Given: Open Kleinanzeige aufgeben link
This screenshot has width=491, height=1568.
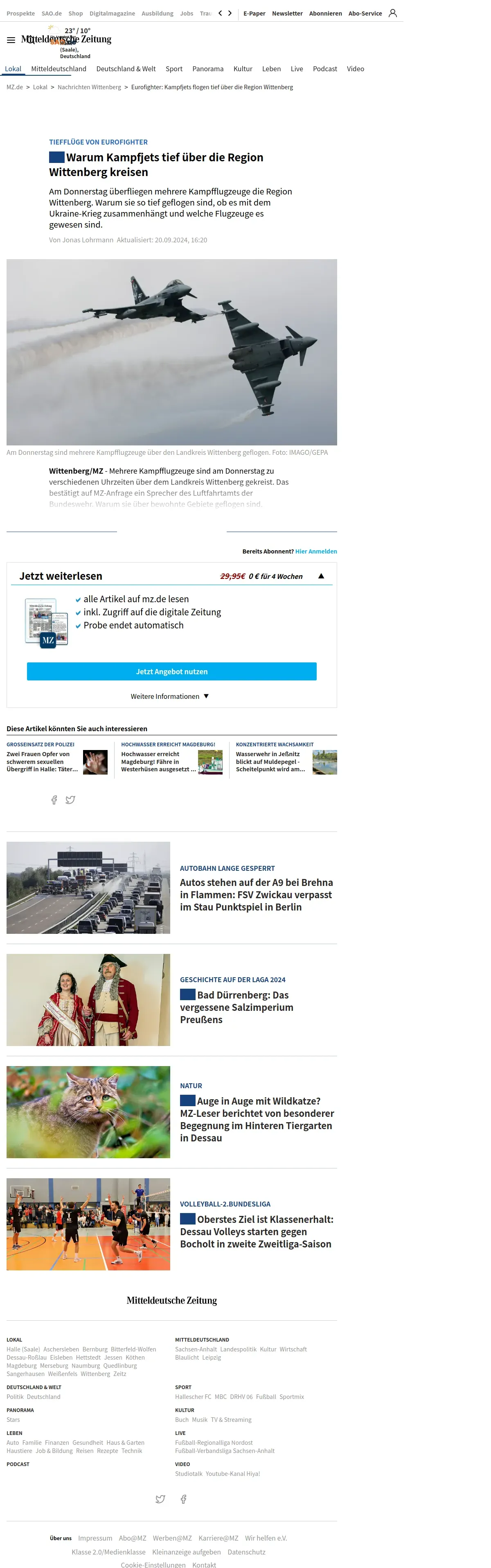Looking at the screenshot, I should 186,1552.
